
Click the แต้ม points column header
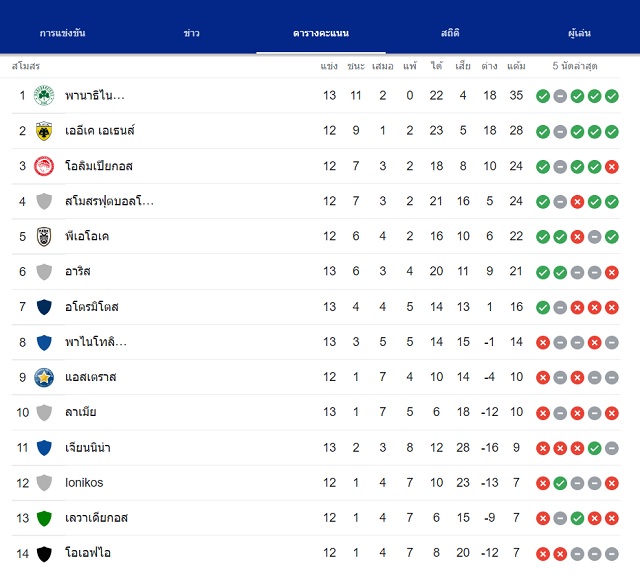(x=516, y=66)
